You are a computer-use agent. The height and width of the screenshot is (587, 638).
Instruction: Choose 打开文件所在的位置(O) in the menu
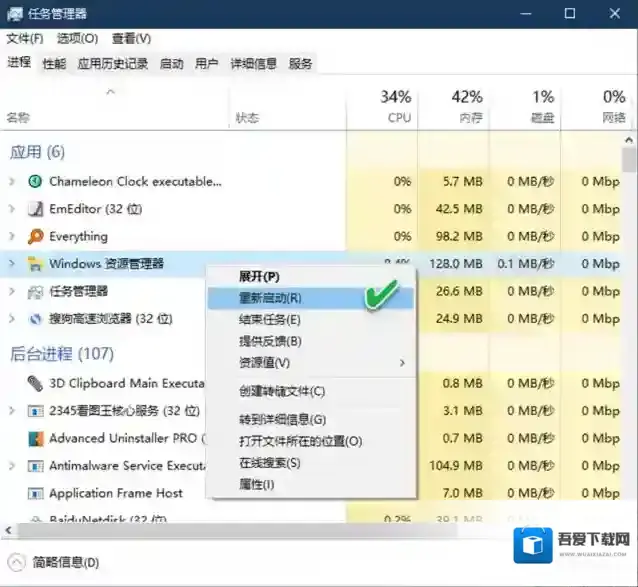311,441
